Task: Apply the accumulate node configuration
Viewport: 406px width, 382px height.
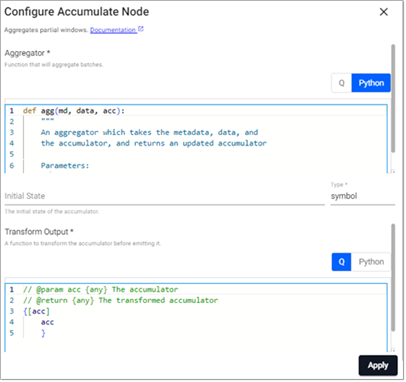Action: point(378,365)
